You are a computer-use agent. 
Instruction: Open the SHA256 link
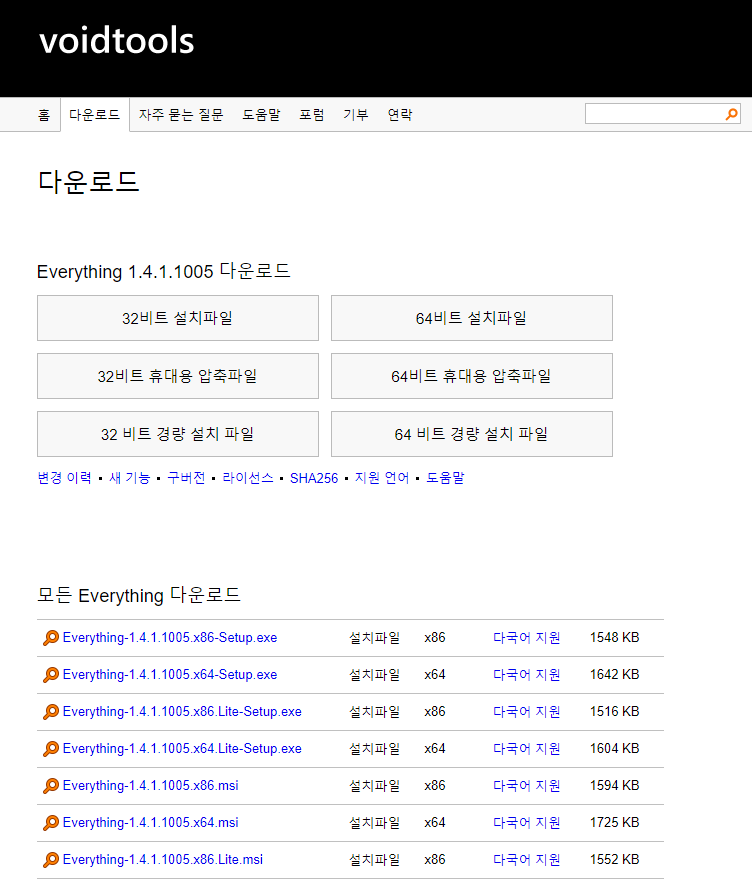pos(314,478)
